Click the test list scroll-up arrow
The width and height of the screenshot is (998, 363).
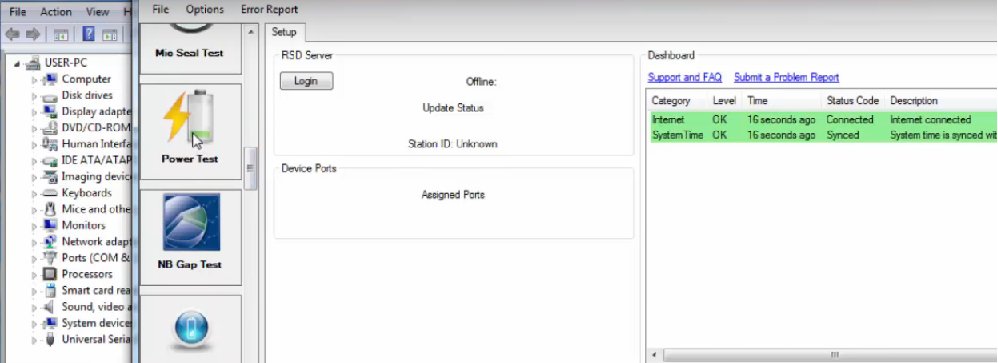(251, 31)
